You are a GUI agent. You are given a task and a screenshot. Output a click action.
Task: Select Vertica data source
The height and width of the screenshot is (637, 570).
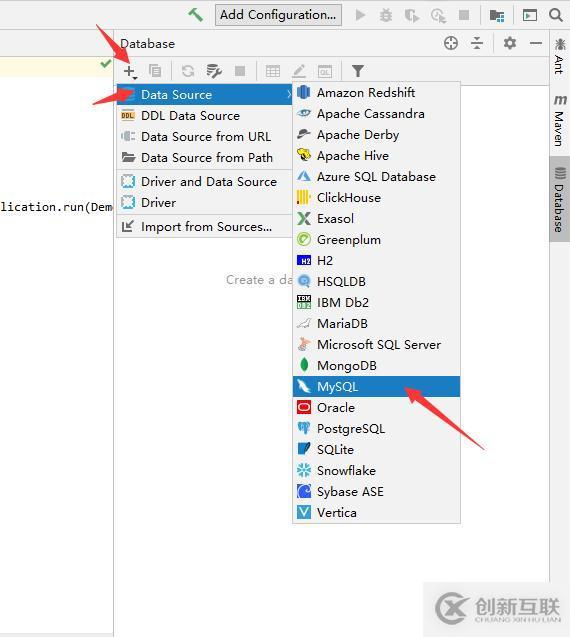coord(376,513)
